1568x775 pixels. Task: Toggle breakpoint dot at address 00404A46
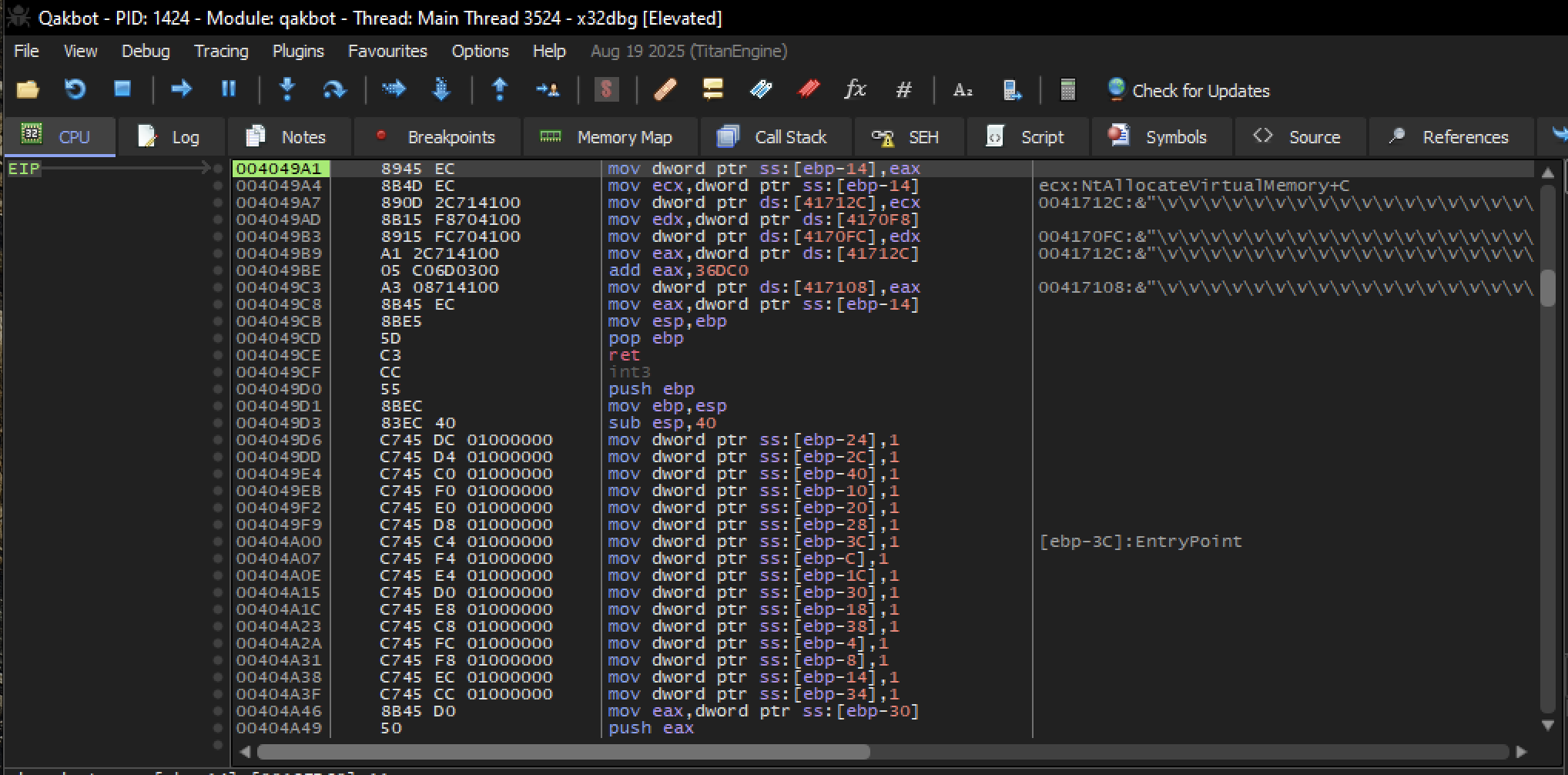coord(218,711)
